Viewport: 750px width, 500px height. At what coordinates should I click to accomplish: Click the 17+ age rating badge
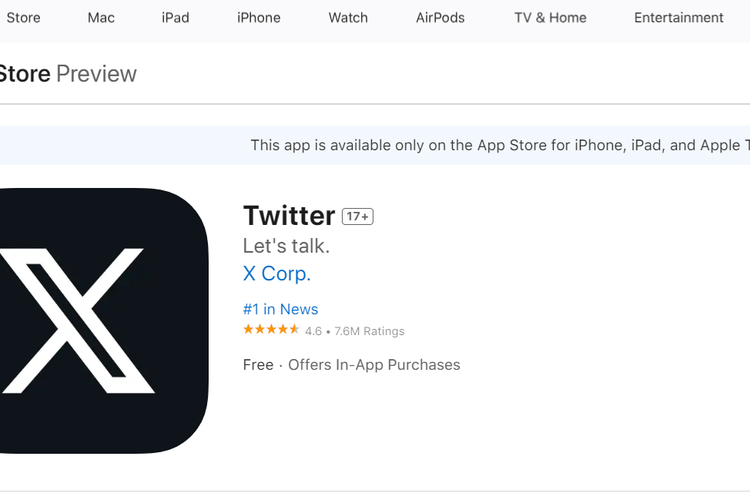[357, 217]
